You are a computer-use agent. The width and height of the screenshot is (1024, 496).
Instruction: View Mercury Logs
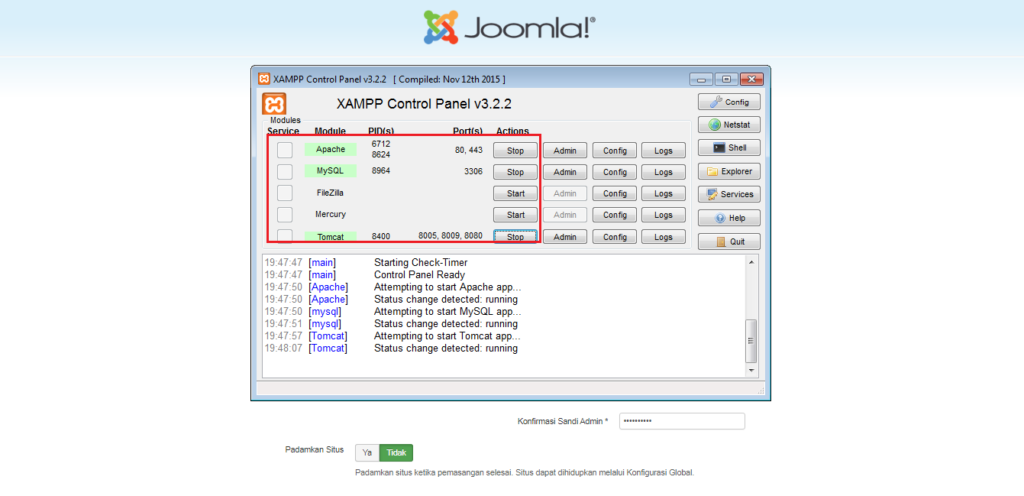point(664,215)
